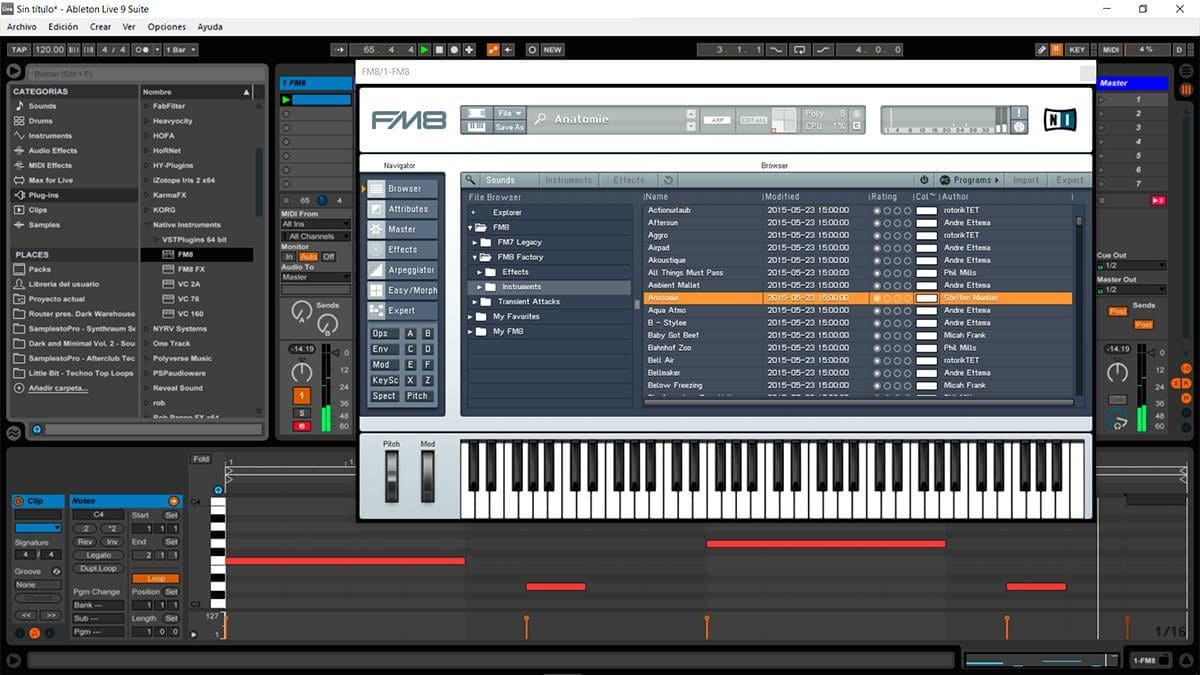Click the FM8 browser refresh icon
The width and height of the screenshot is (1200, 675).
668,180
